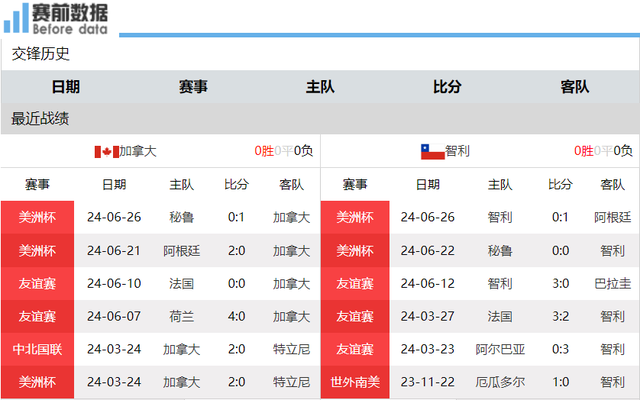Click the 3:0 score
Viewport: 640px width, 400px height.
(x=560, y=283)
